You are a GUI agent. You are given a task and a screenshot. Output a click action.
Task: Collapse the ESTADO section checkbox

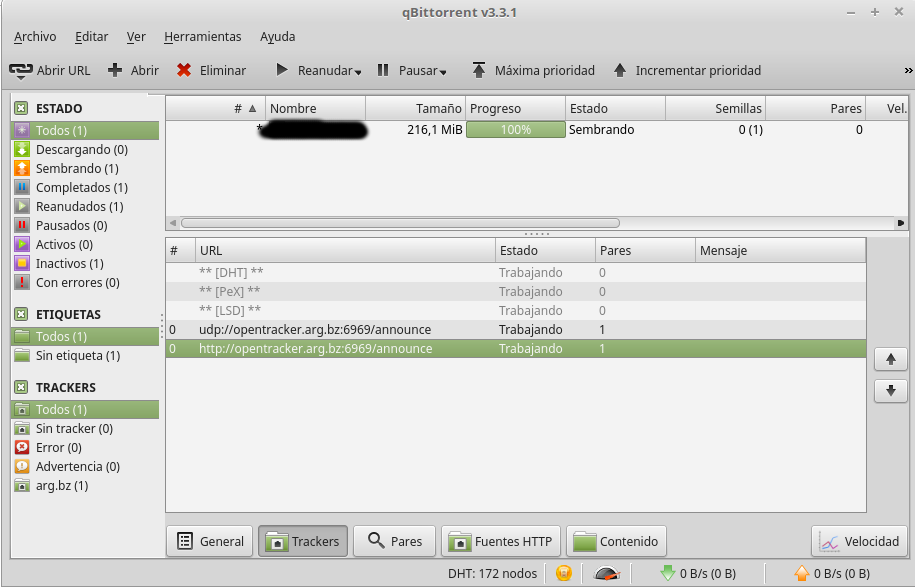pyautogui.click(x=20, y=108)
